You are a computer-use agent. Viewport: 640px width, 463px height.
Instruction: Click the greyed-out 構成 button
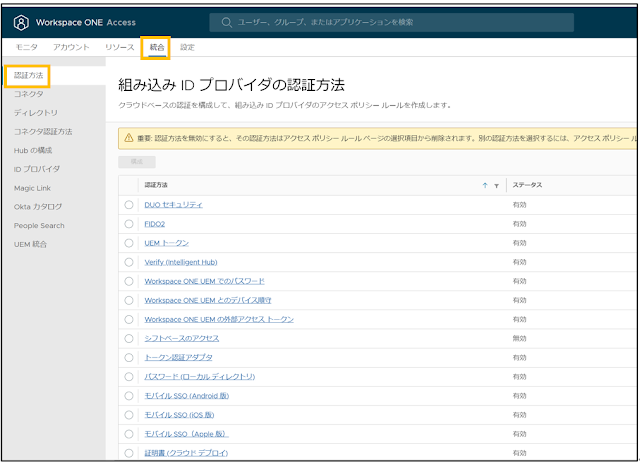[x=137, y=162]
